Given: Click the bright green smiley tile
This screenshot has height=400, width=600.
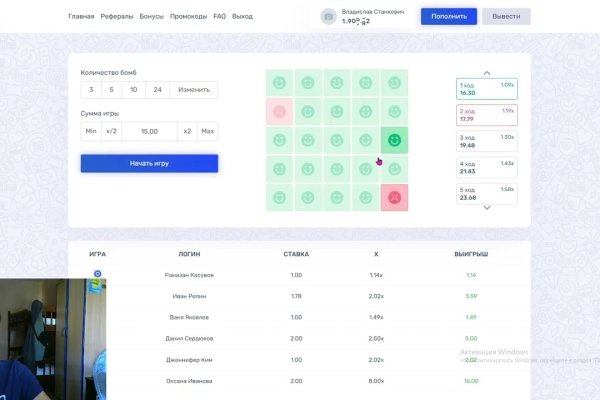Looking at the screenshot, I should coord(395,140).
